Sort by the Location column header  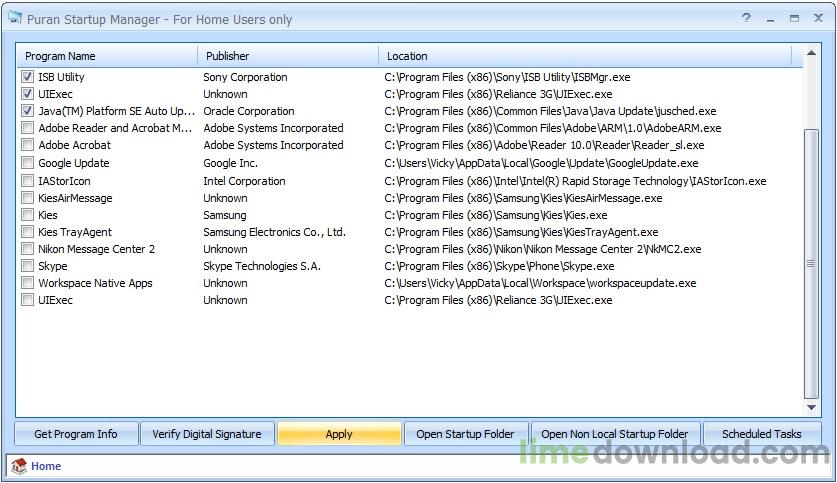click(x=585, y=56)
